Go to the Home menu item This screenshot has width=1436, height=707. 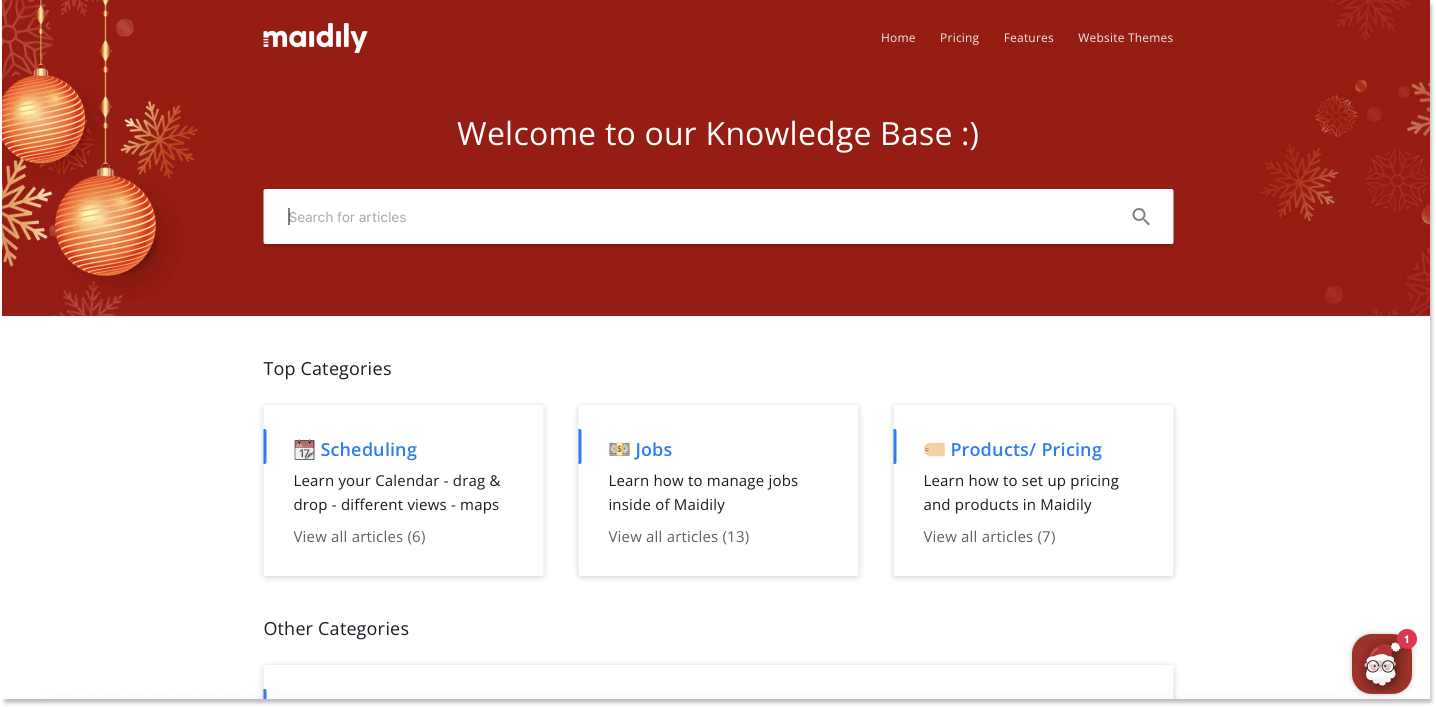898,38
